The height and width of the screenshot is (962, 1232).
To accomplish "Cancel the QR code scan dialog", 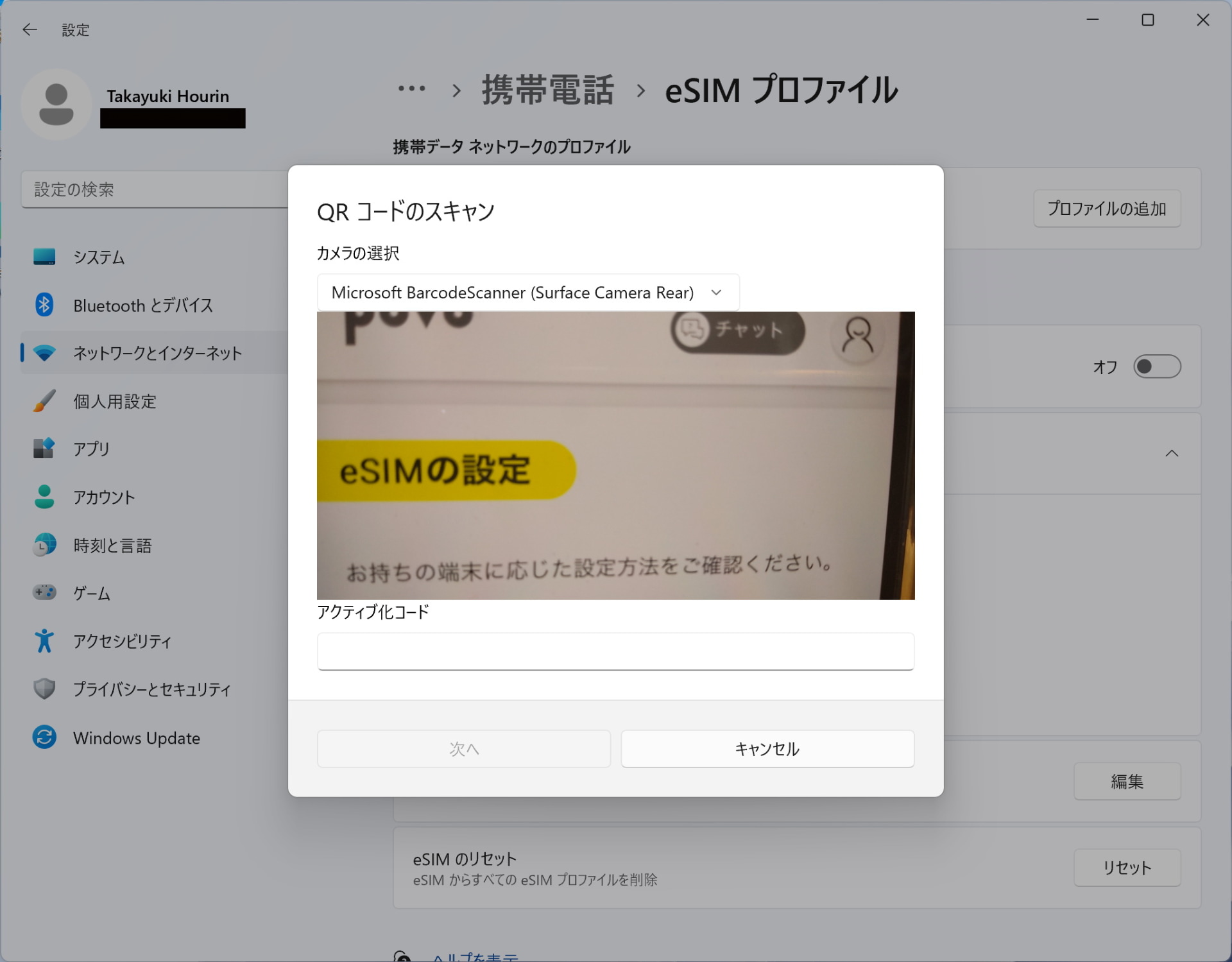I will pos(767,748).
